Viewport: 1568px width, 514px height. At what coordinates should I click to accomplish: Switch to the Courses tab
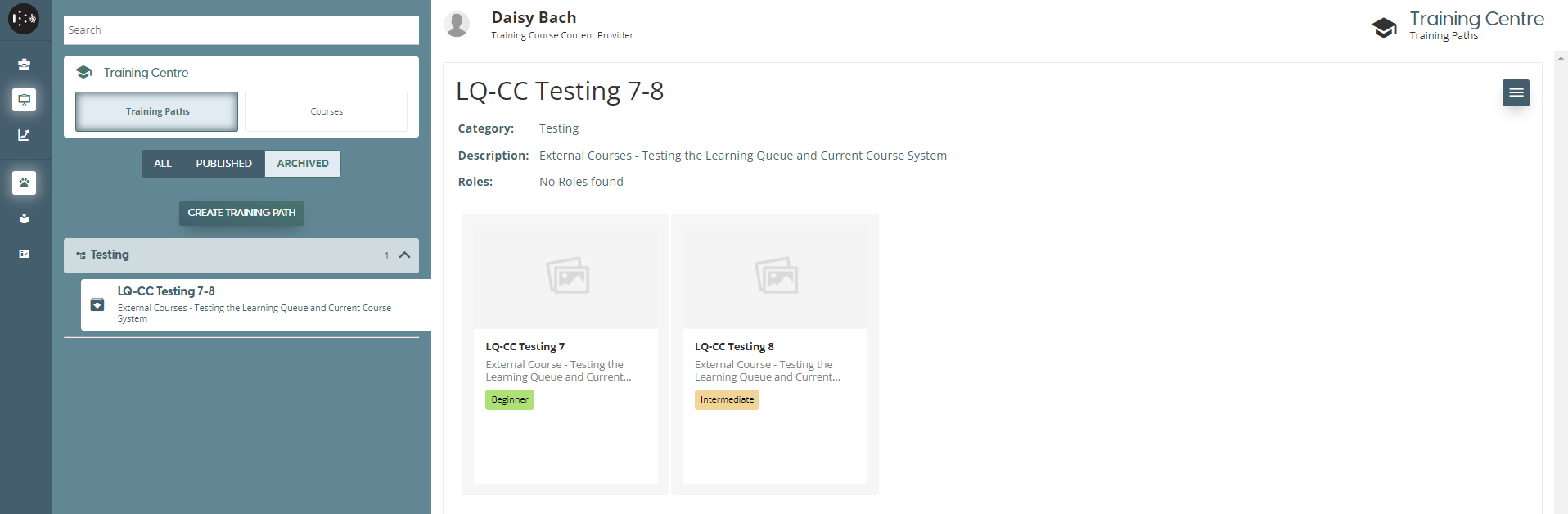coord(326,112)
